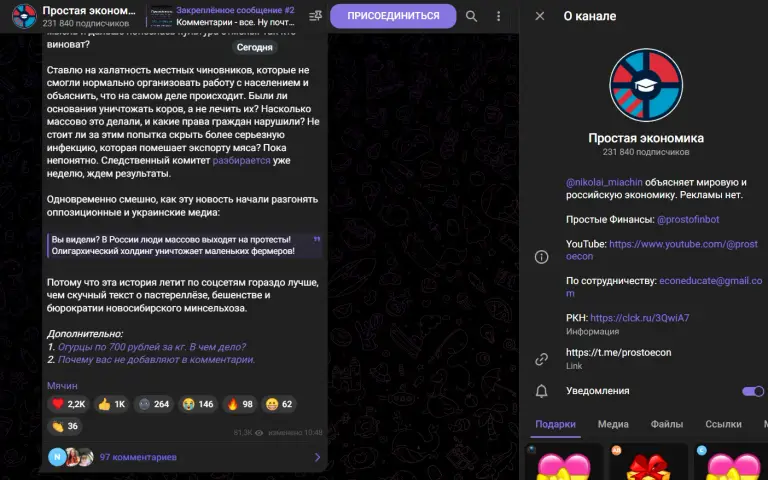The width and height of the screenshot is (768, 480).
Task: React with the heart 2,2K reaction
Action: click(69, 404)
